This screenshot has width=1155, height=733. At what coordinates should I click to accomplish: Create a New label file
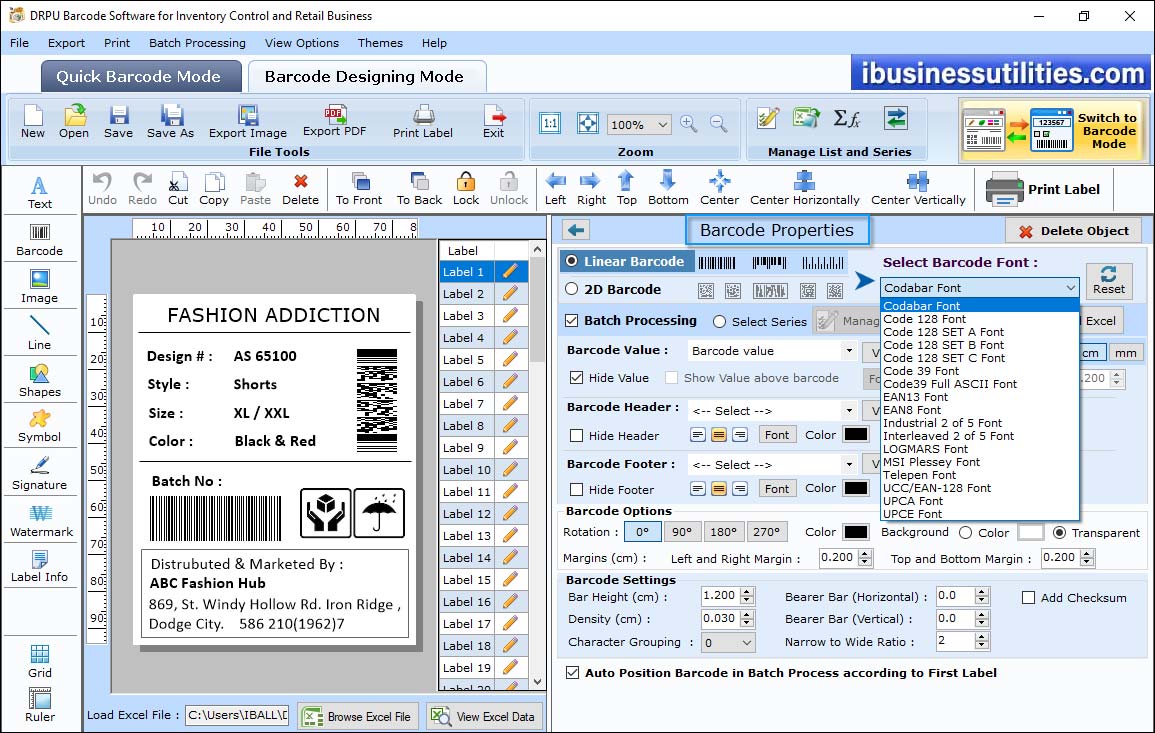(x=32, y=122)
